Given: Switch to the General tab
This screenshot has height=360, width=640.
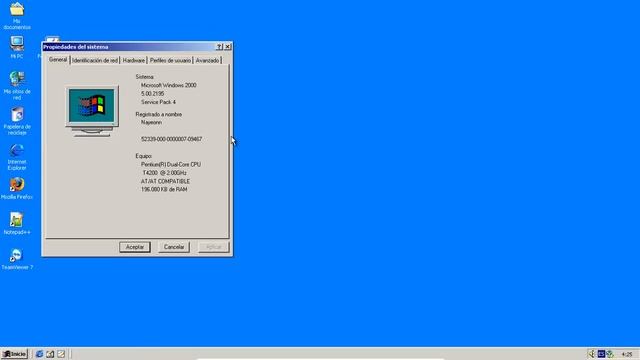Looking at the screenshot, I should tap(58, 60).
